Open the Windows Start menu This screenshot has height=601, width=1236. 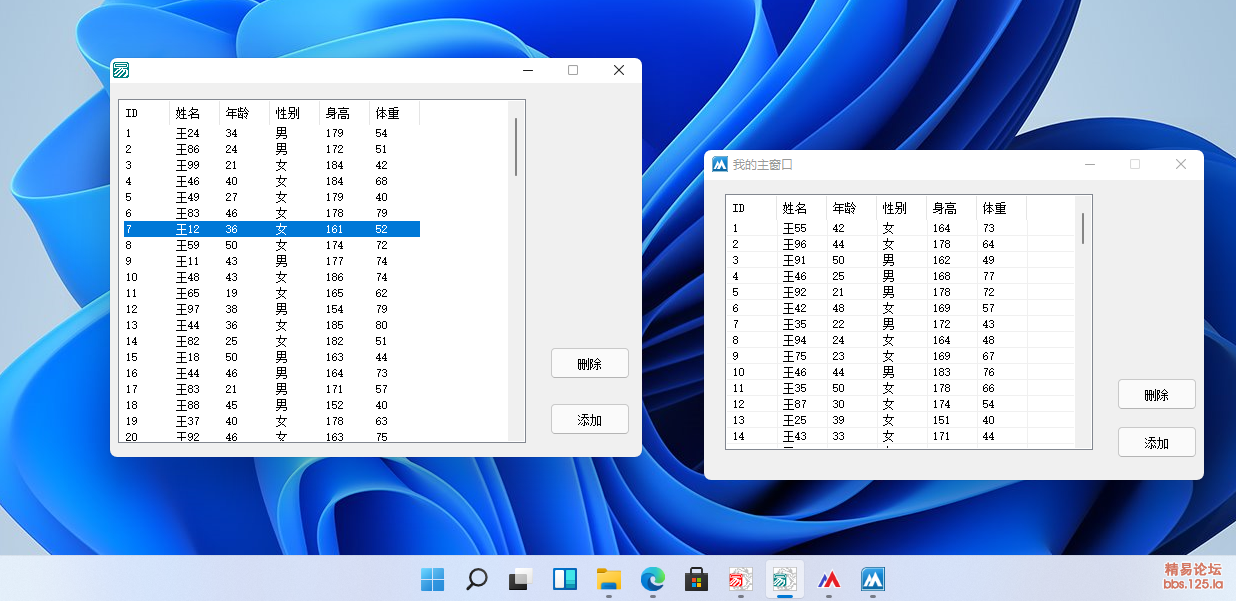click(432, 579)
